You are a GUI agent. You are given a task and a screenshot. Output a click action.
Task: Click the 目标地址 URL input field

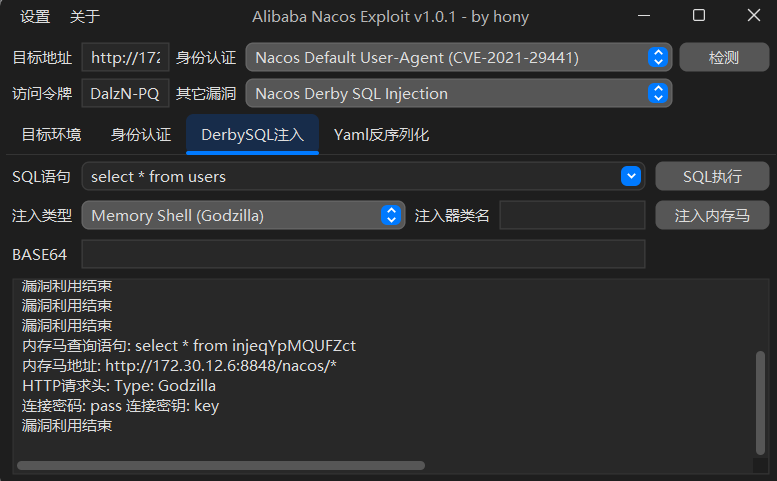pyautogui.click(x=125, y=57)
